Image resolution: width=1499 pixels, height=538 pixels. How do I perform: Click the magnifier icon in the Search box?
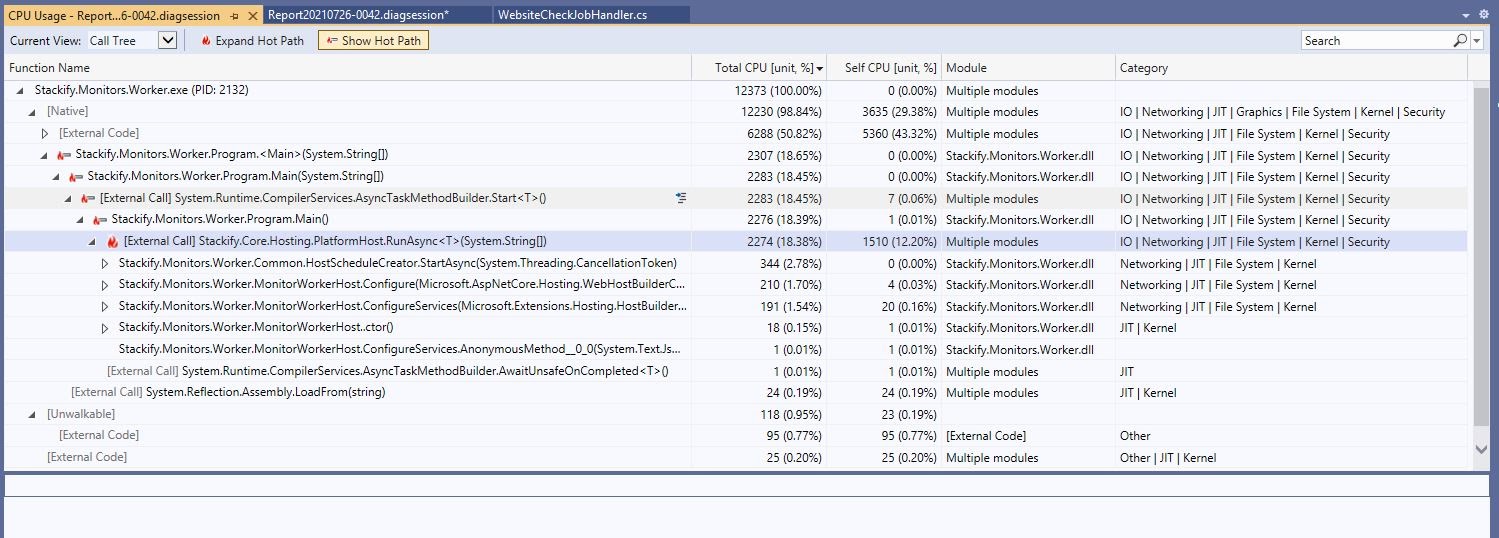pos(1461,40)
